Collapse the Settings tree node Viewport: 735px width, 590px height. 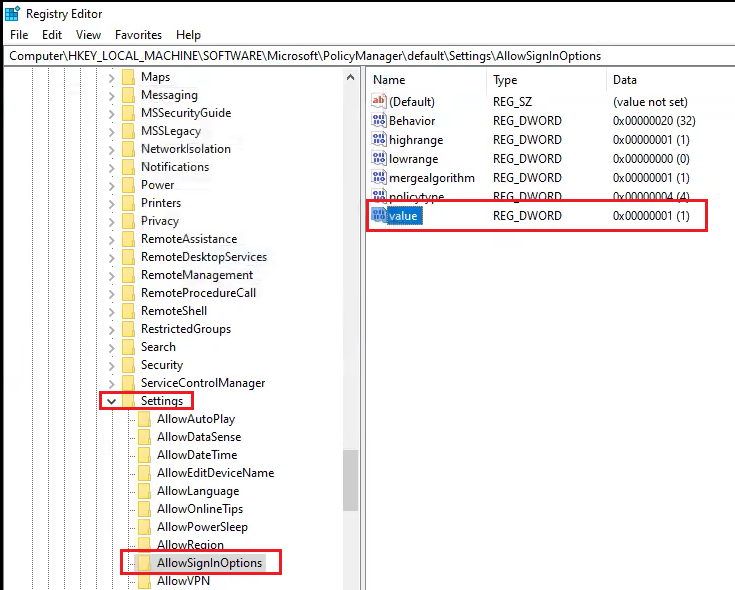(111, 401)
